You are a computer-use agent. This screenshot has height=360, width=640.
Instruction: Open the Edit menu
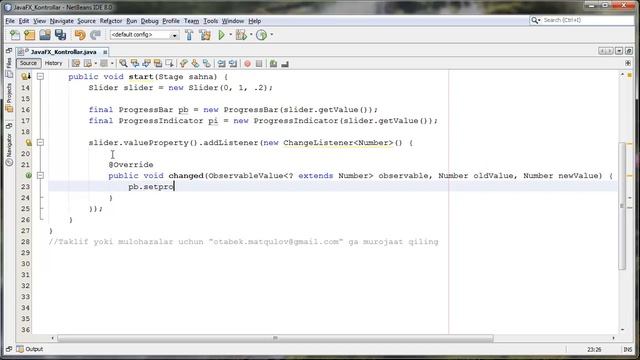pos(24,21)
